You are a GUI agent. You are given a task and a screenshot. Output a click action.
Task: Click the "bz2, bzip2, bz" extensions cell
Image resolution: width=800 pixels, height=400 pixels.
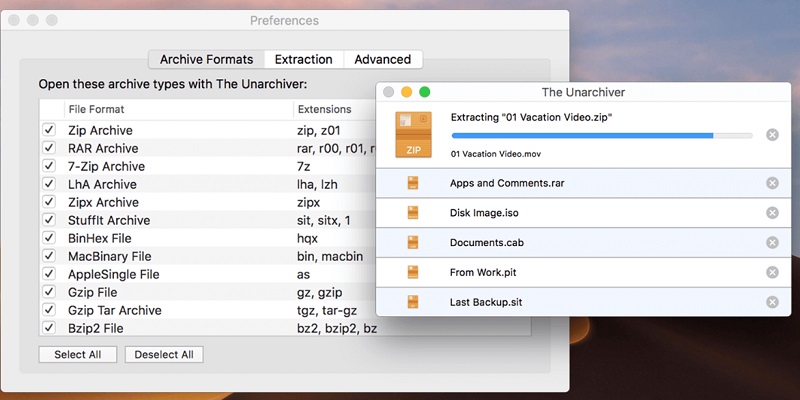pos(337,328)
